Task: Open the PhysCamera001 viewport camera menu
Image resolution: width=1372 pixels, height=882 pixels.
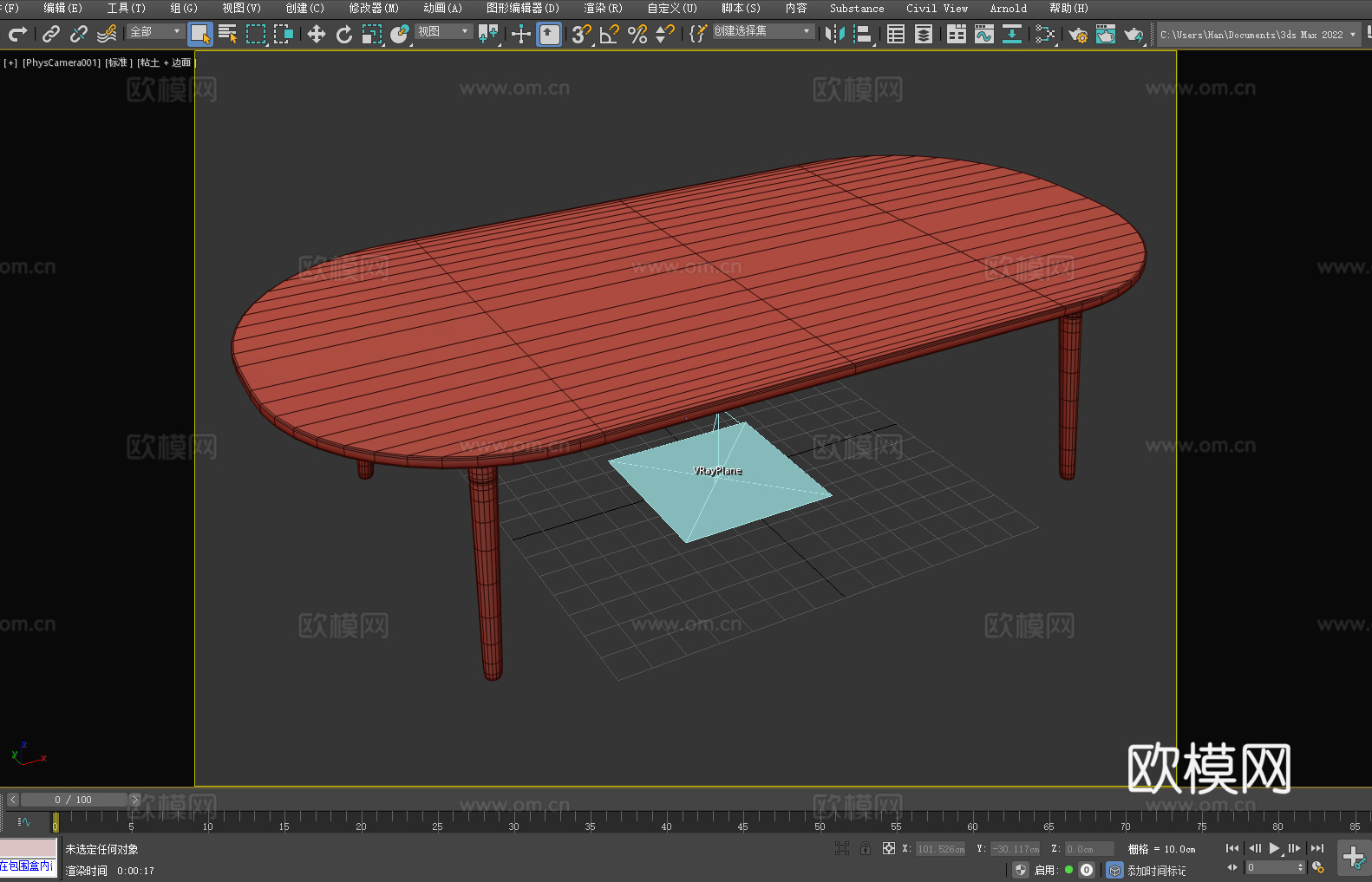Action: tap(62, 62)
